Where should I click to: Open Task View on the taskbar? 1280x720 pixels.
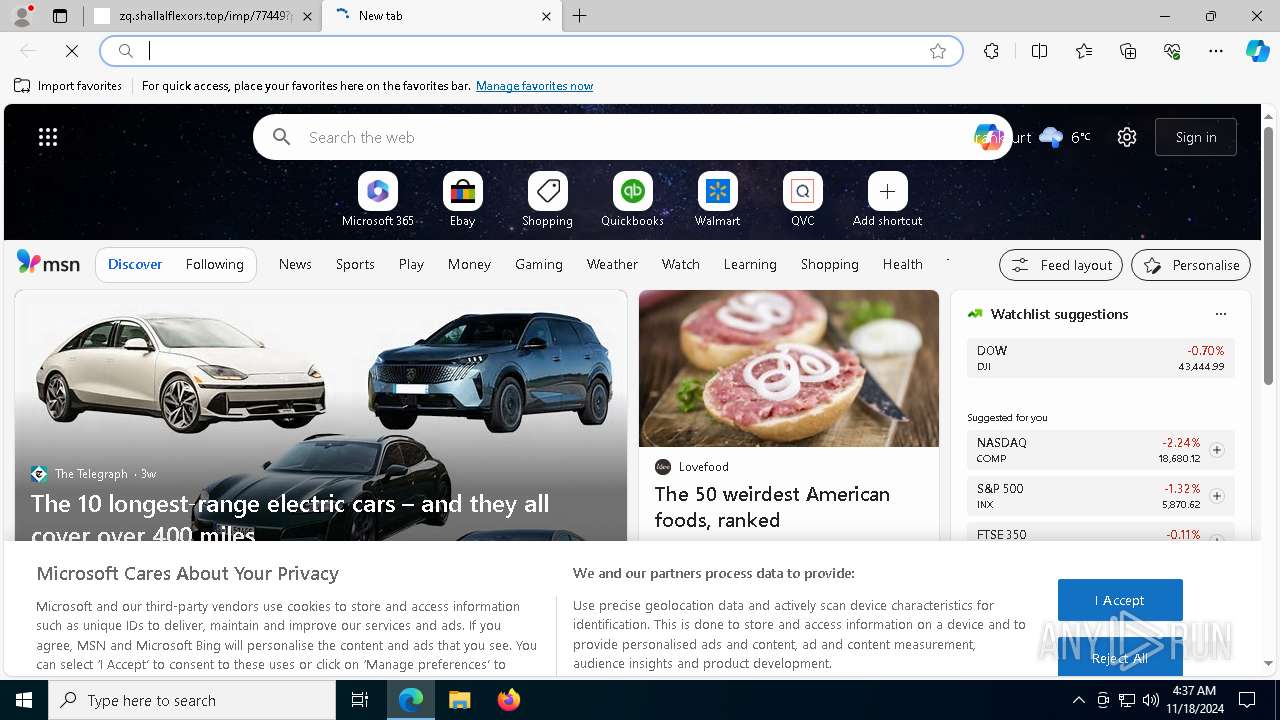360,700
